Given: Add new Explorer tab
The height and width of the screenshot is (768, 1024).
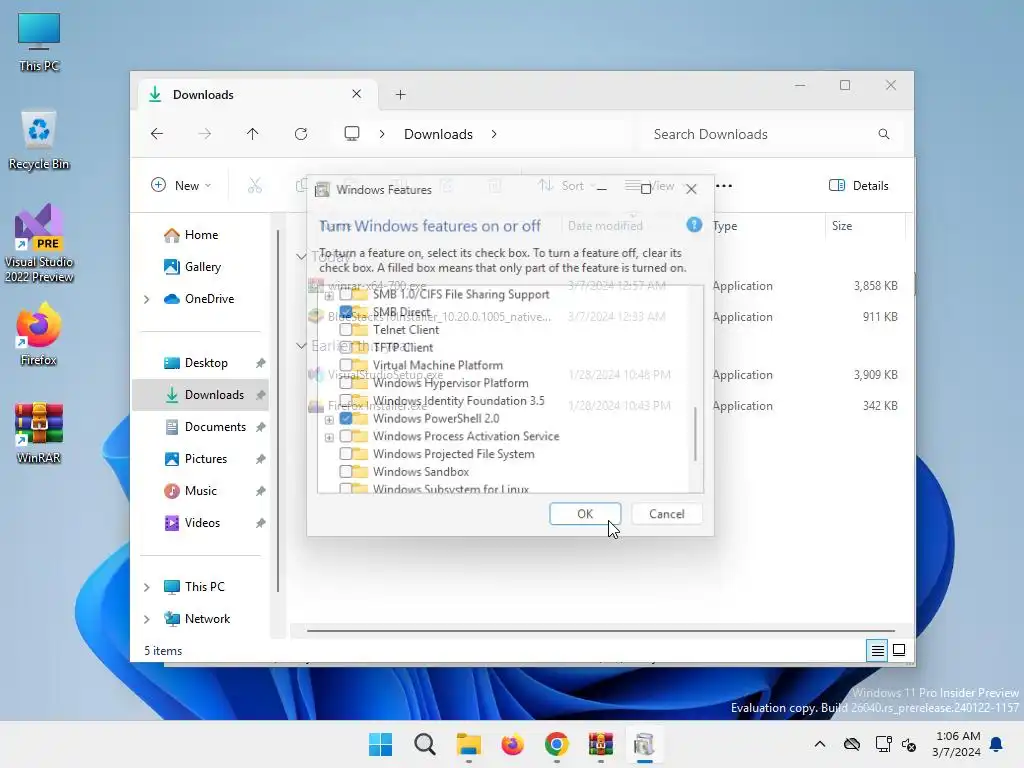Looking at the screenshot, I should click(400, 95).
